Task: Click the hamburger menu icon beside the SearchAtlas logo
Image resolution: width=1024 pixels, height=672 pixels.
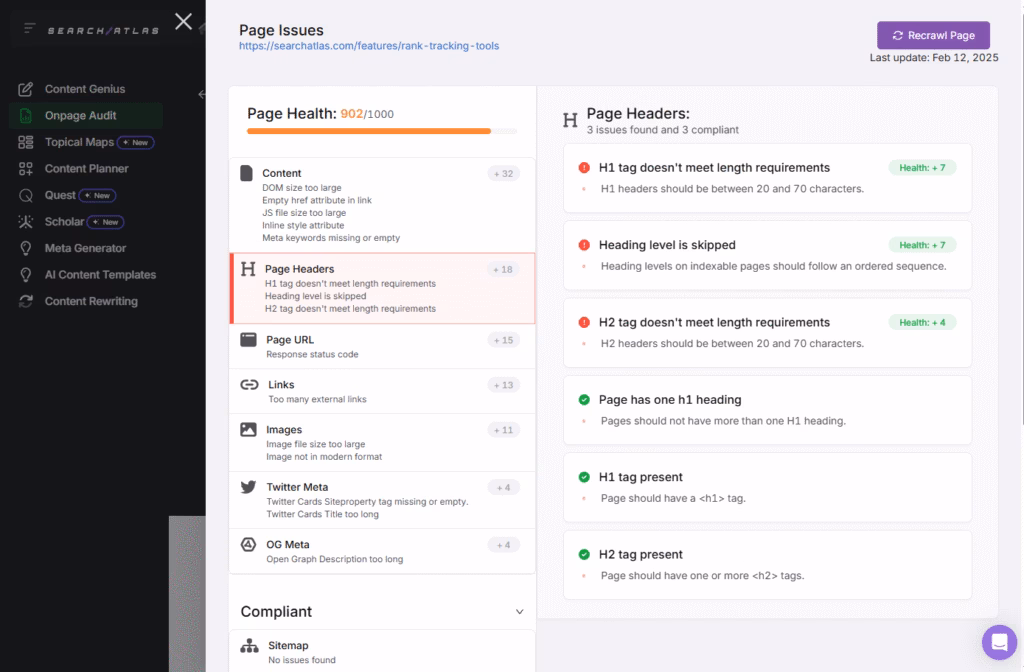Action: tap(30, 29)
